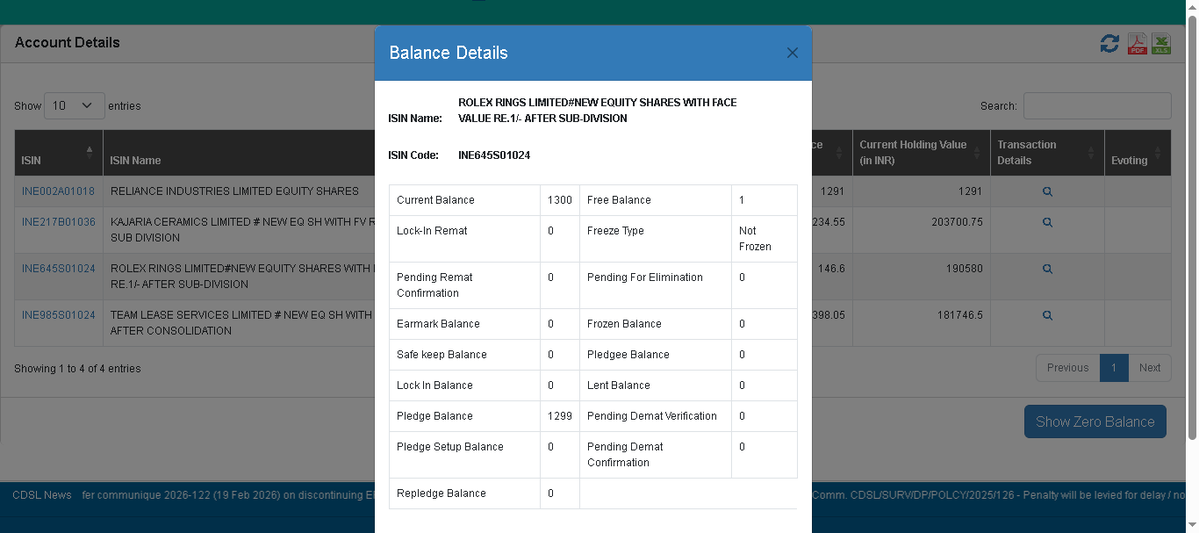The height and width of the screenshot is (533, 1199).
Task: Close the Balance Details dialog
Action: tap(792, 53)
